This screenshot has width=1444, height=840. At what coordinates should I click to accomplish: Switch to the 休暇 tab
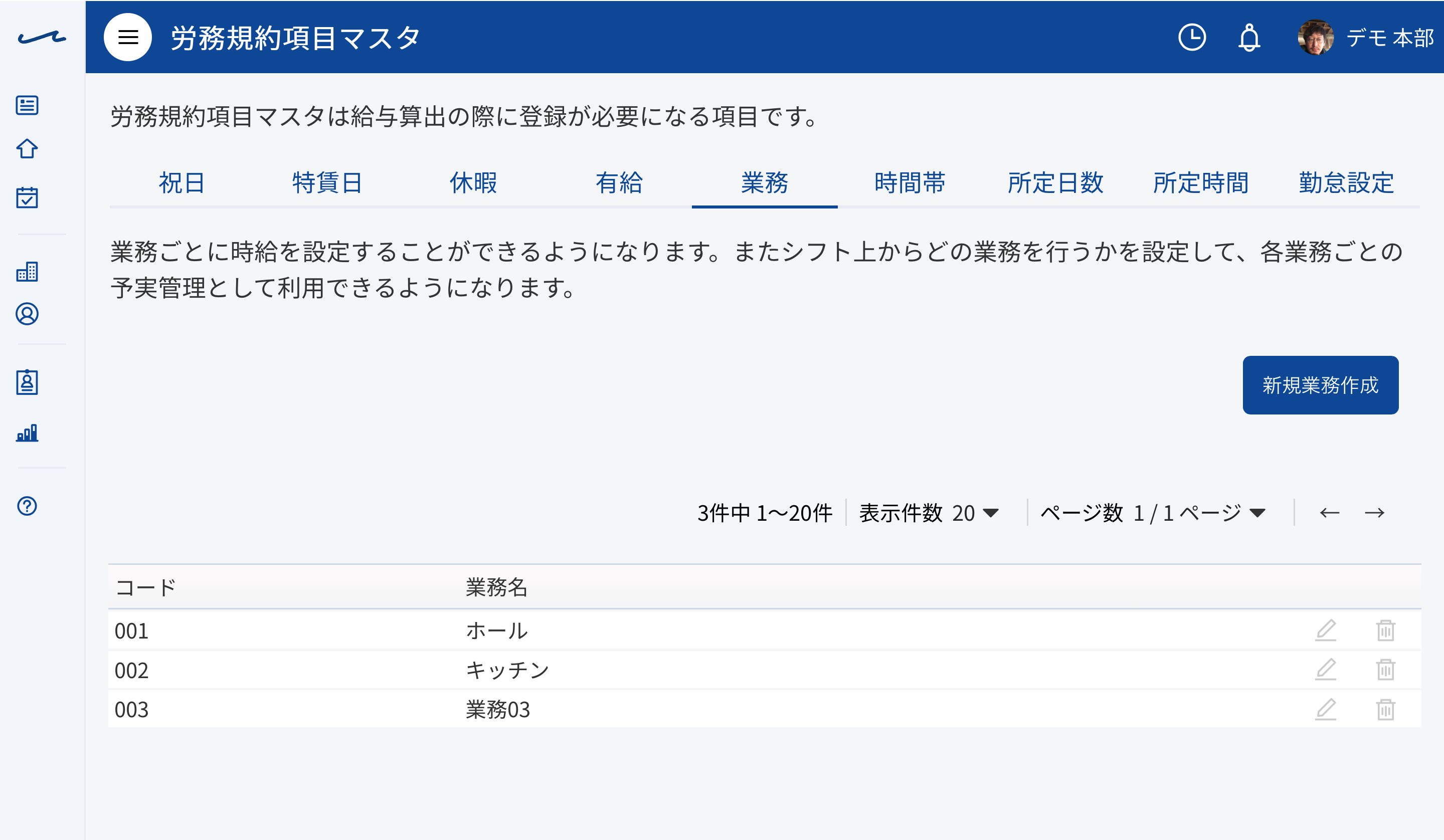tap(473, 183)
